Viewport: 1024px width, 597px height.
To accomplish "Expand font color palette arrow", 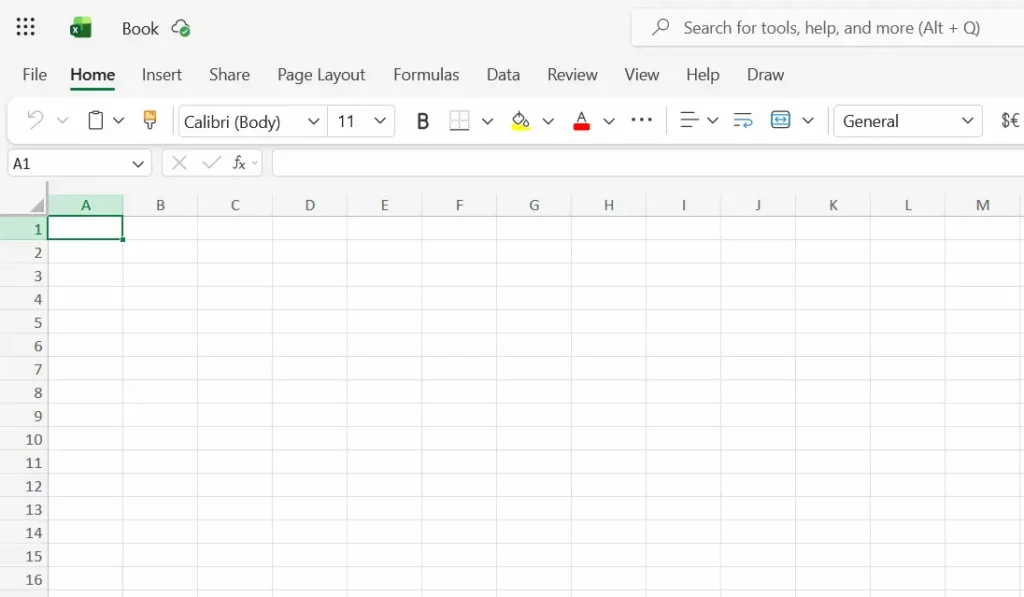I will (609, 121).
